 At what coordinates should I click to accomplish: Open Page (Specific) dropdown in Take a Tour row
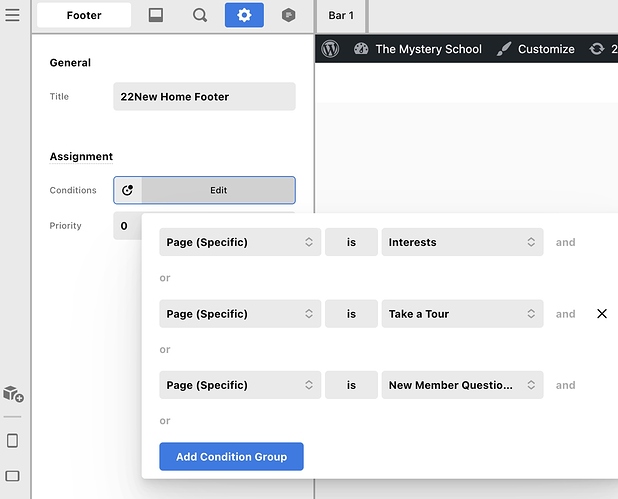(x=240, y=314)
